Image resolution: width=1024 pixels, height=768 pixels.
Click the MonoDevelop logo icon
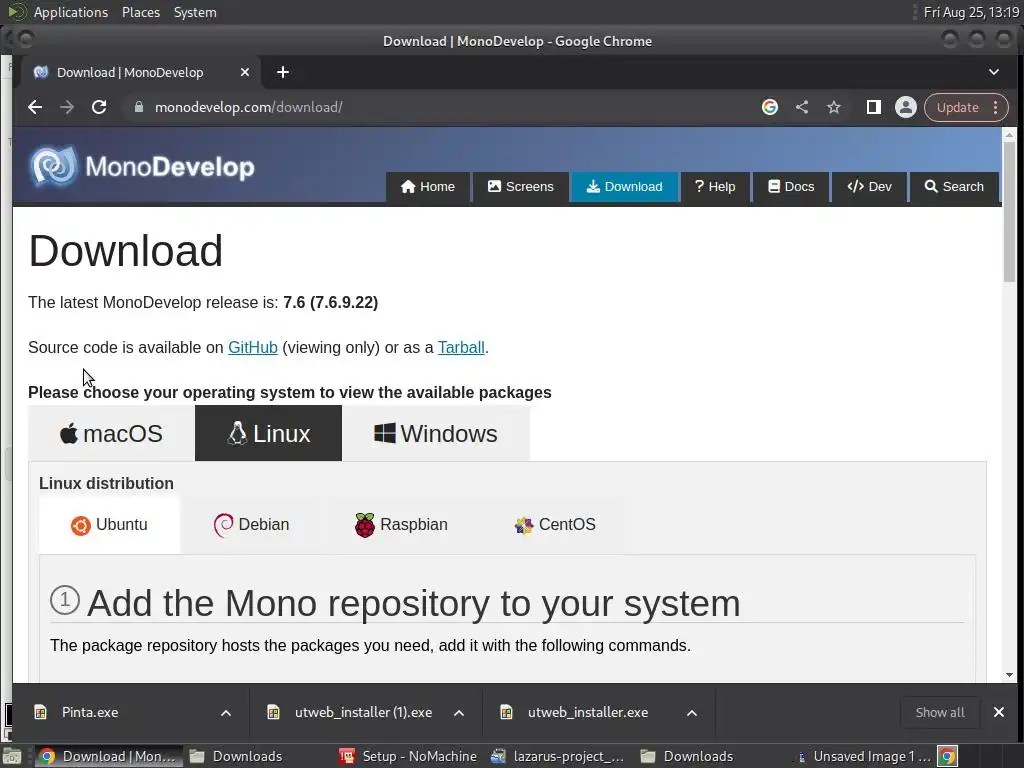54,166
